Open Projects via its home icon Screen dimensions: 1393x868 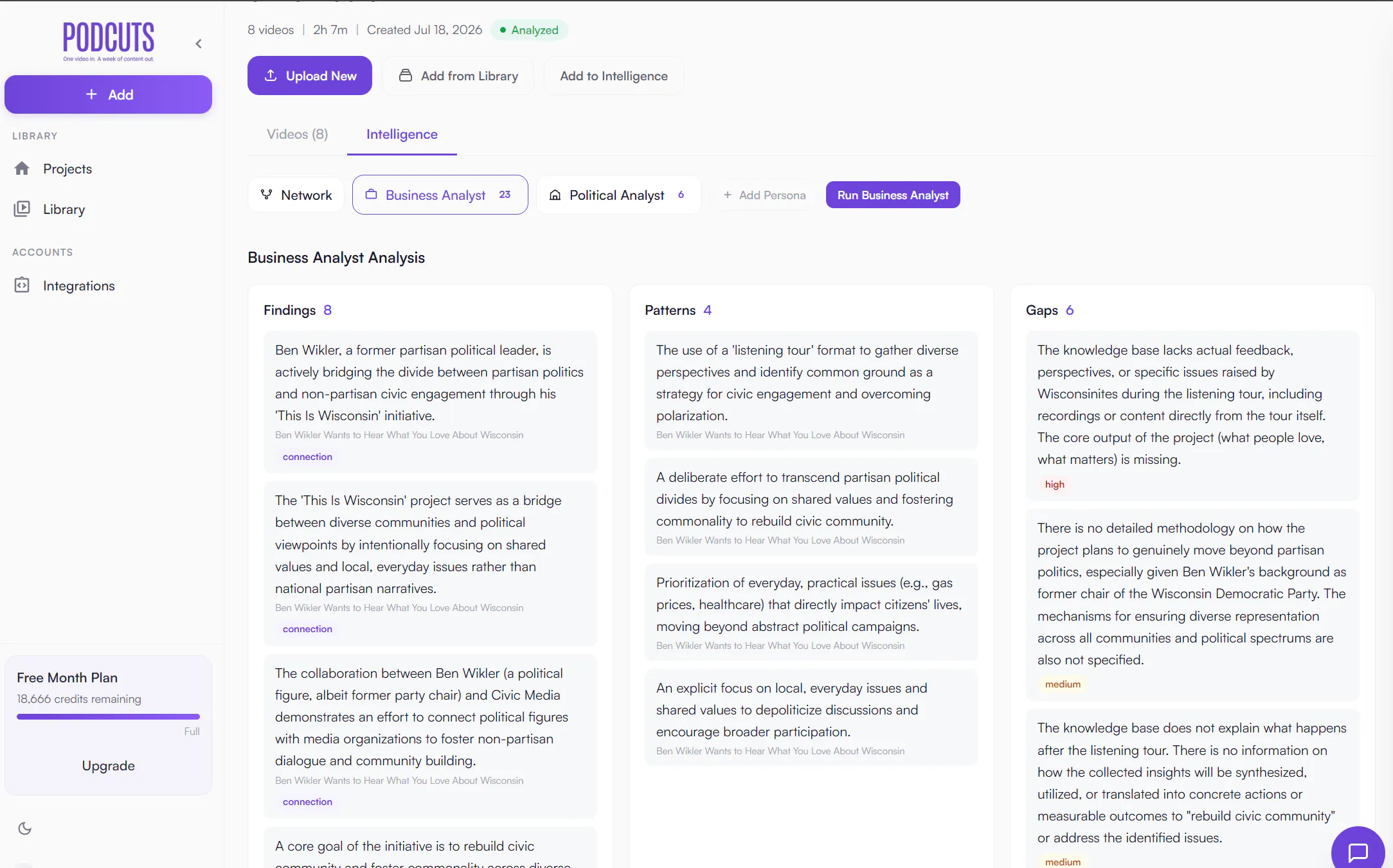pyautogui.click(x=22, y=168)
